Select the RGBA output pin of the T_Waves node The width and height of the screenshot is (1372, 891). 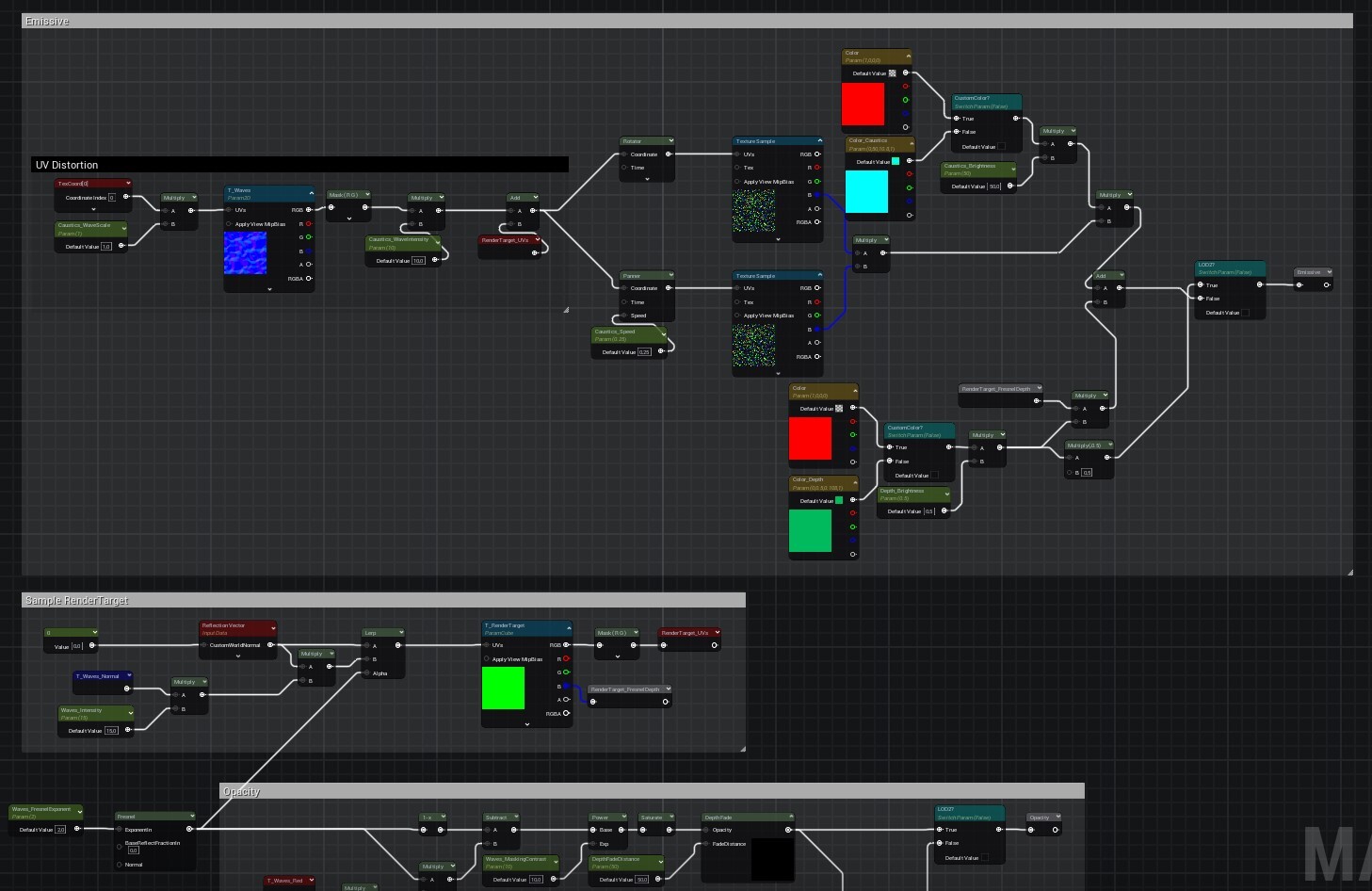click(x=309, y=278)
